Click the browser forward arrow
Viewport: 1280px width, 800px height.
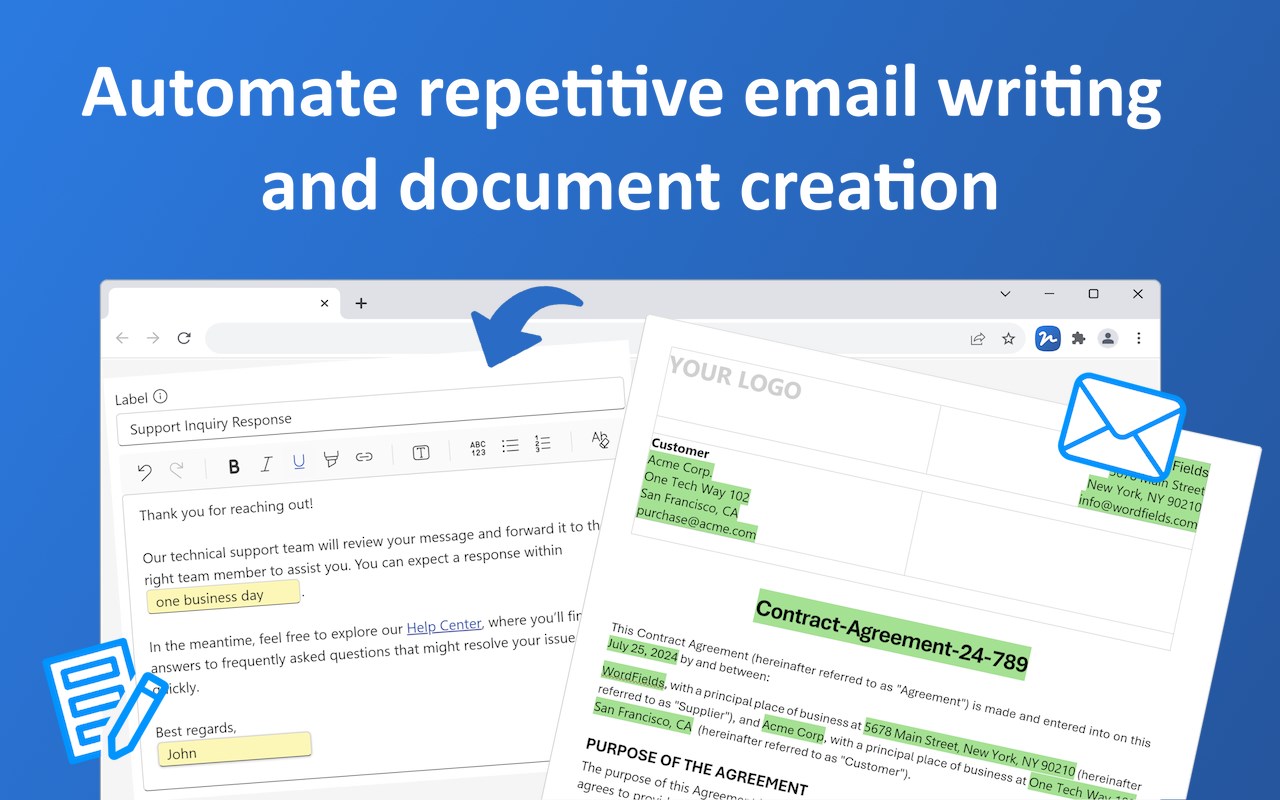[x=153, y=338]
